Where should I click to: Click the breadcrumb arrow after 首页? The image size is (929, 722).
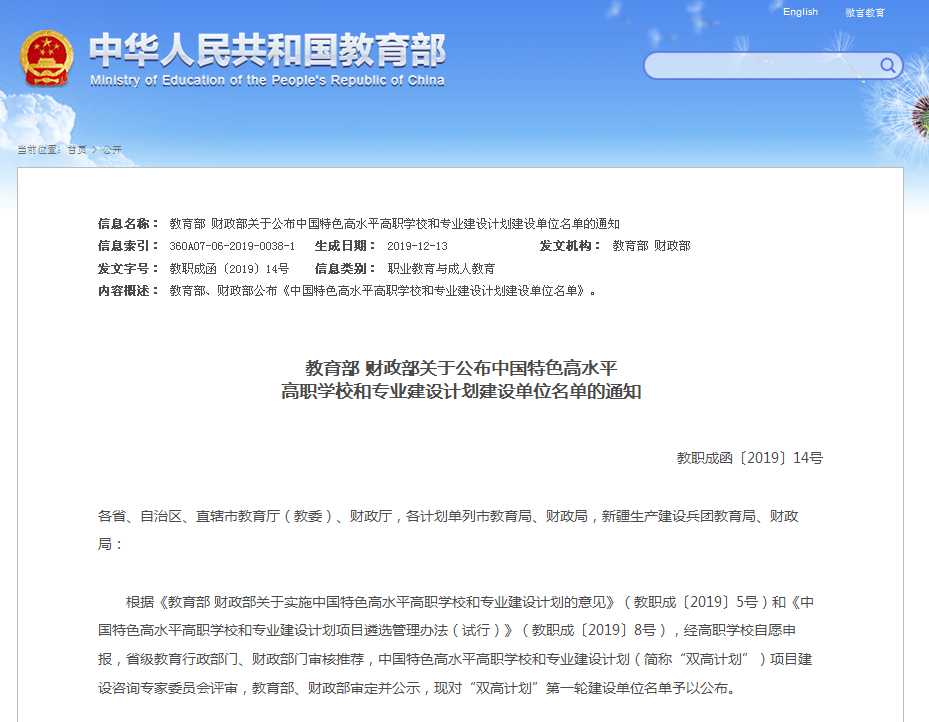94,150
